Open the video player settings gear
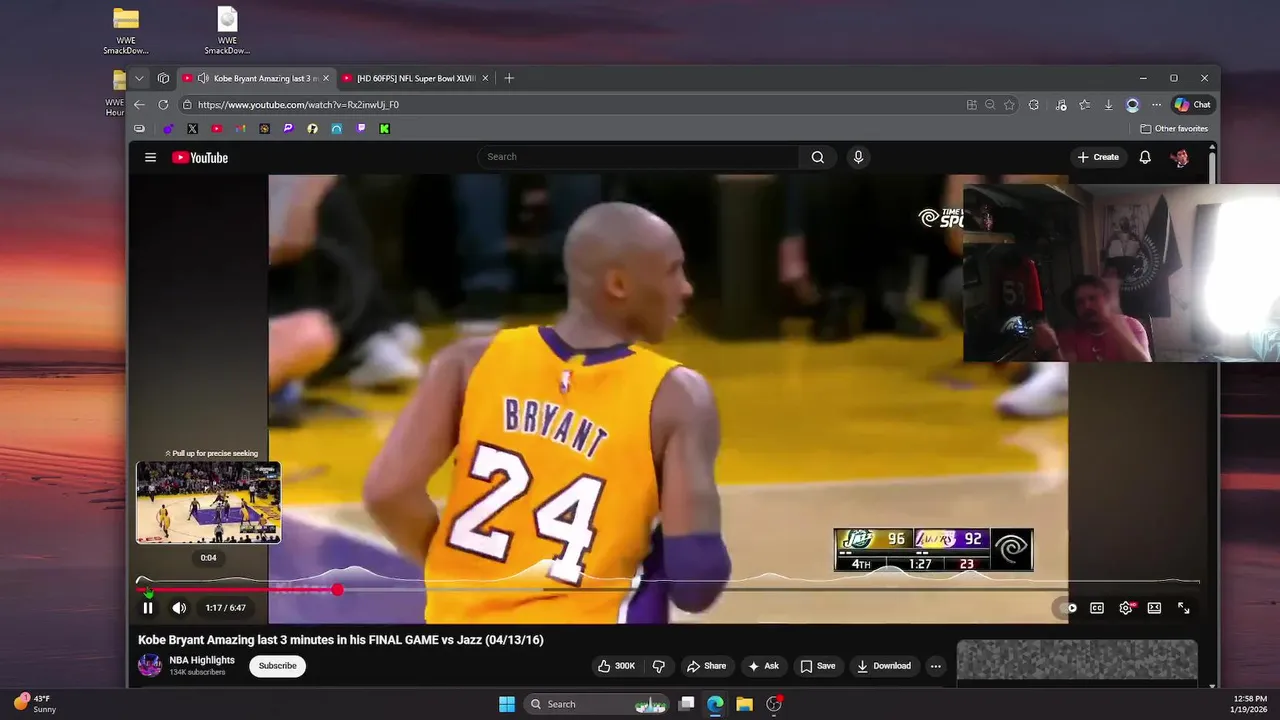The image size is (1280, 720). [1126, 608]
